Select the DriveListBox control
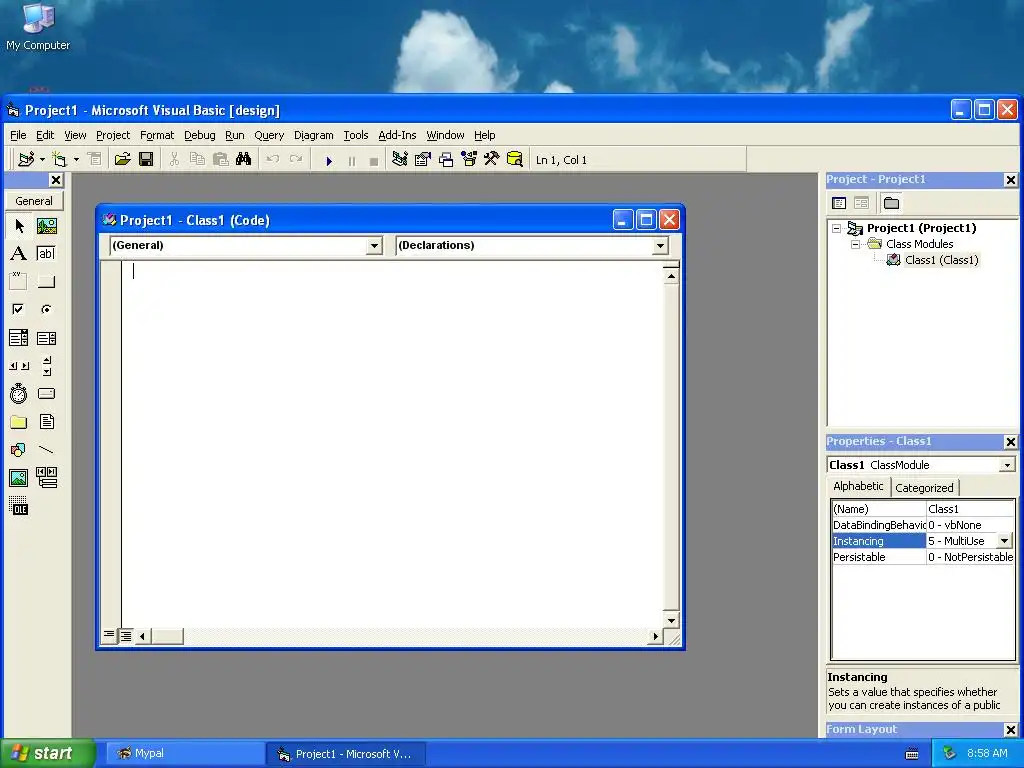The height and width of the screenshot is (768, 1024). 46,394
